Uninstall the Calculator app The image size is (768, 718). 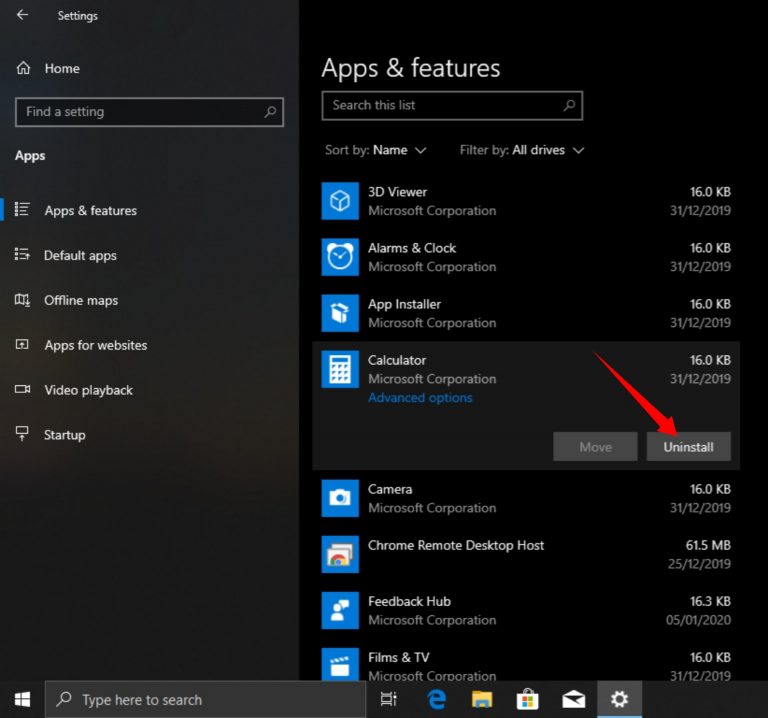(688, 447)
